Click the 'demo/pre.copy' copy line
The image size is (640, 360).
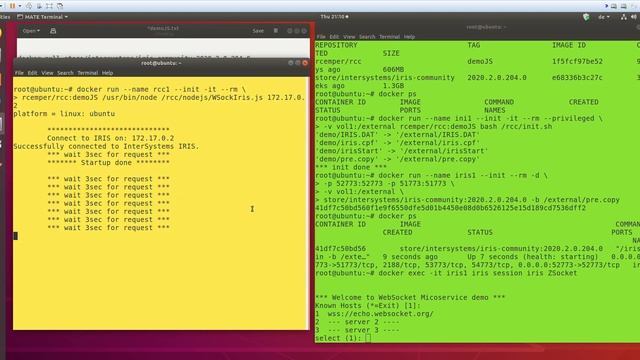398,159
